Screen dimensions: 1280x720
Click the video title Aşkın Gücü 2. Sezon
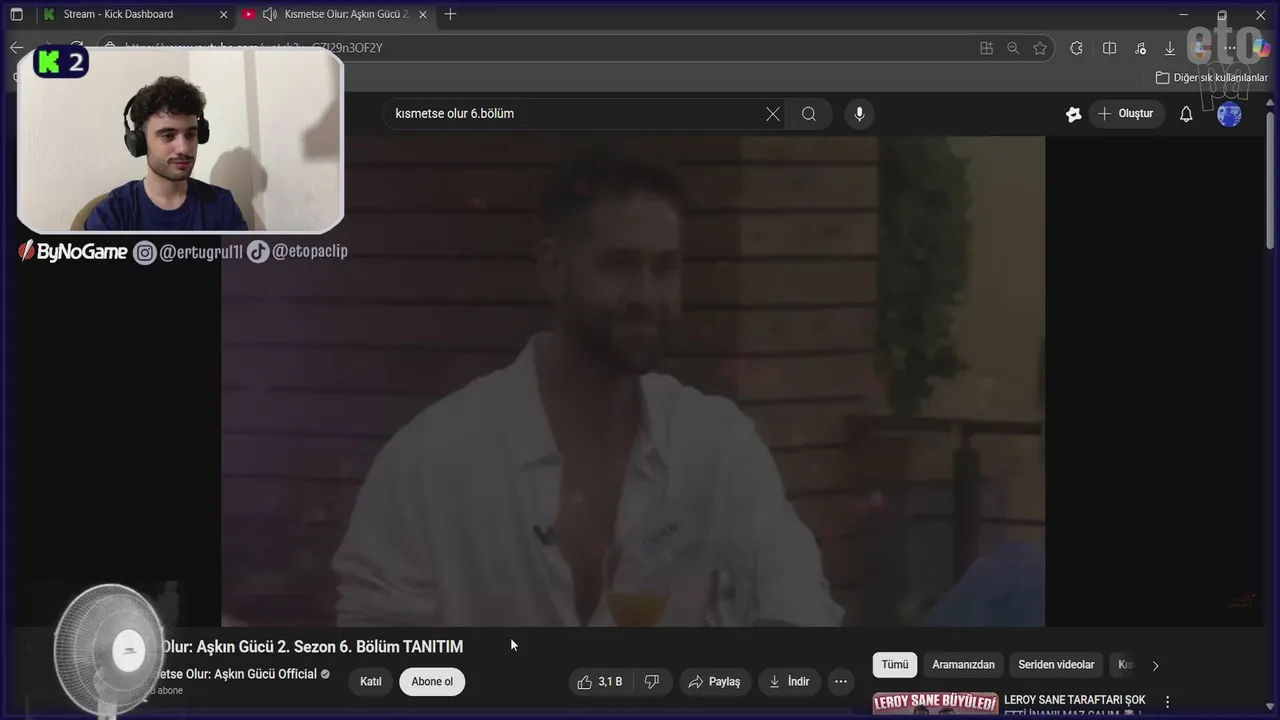point(312,647)
